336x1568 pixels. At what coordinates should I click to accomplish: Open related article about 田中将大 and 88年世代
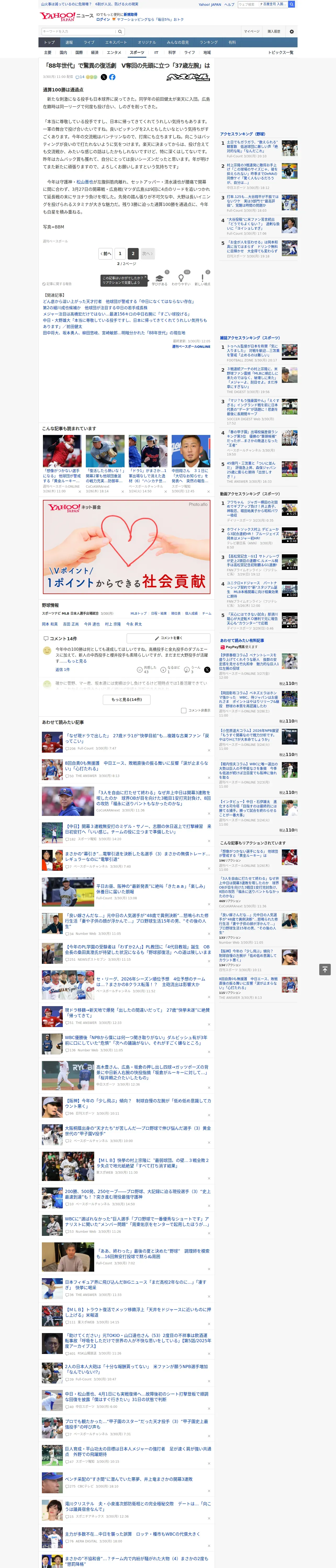pyautogui.click(x=114, y=333)
